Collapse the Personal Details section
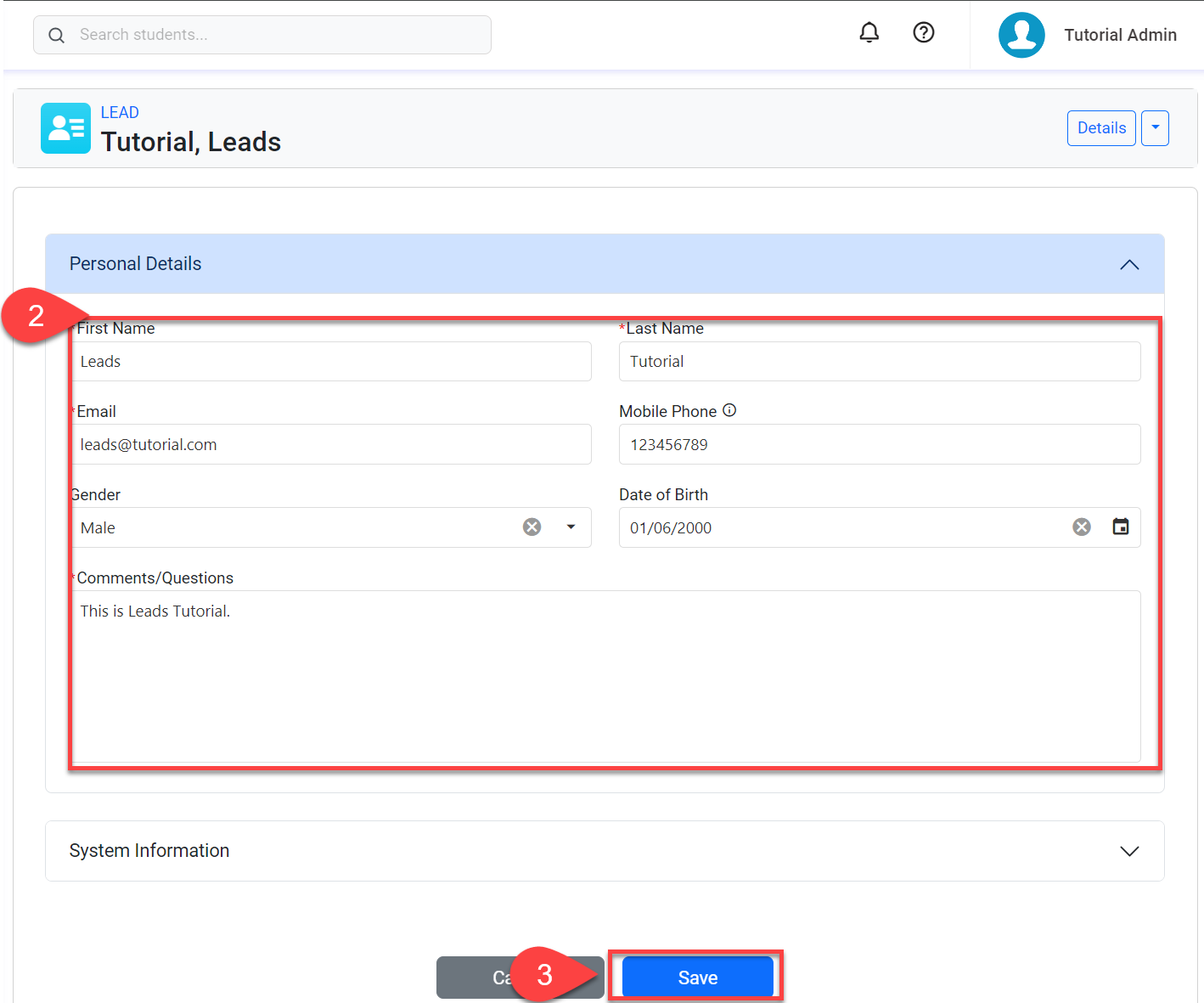The image size is (1204, 1003). 1128,265
